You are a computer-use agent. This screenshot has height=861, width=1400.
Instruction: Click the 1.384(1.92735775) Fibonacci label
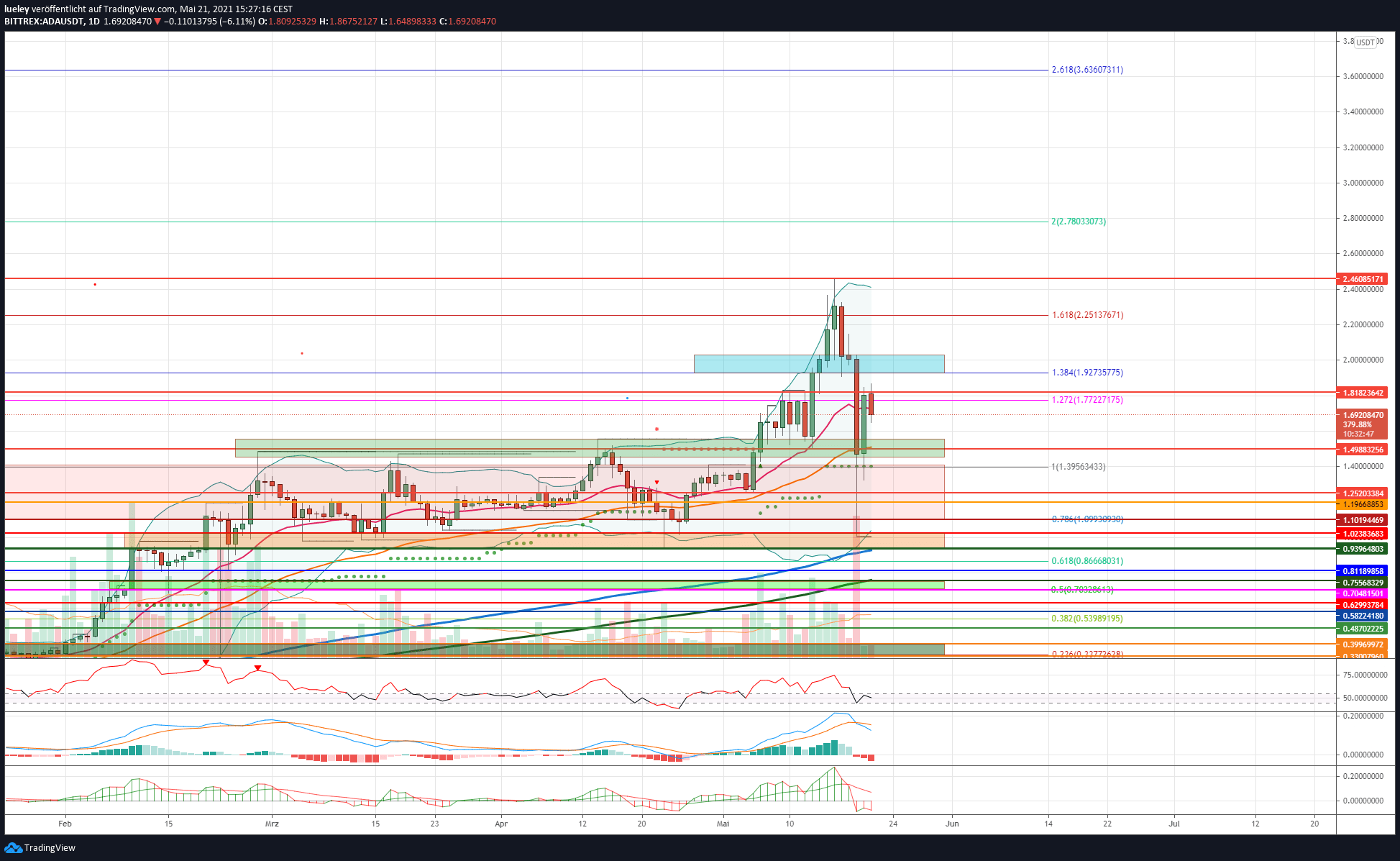[1087, 373]
